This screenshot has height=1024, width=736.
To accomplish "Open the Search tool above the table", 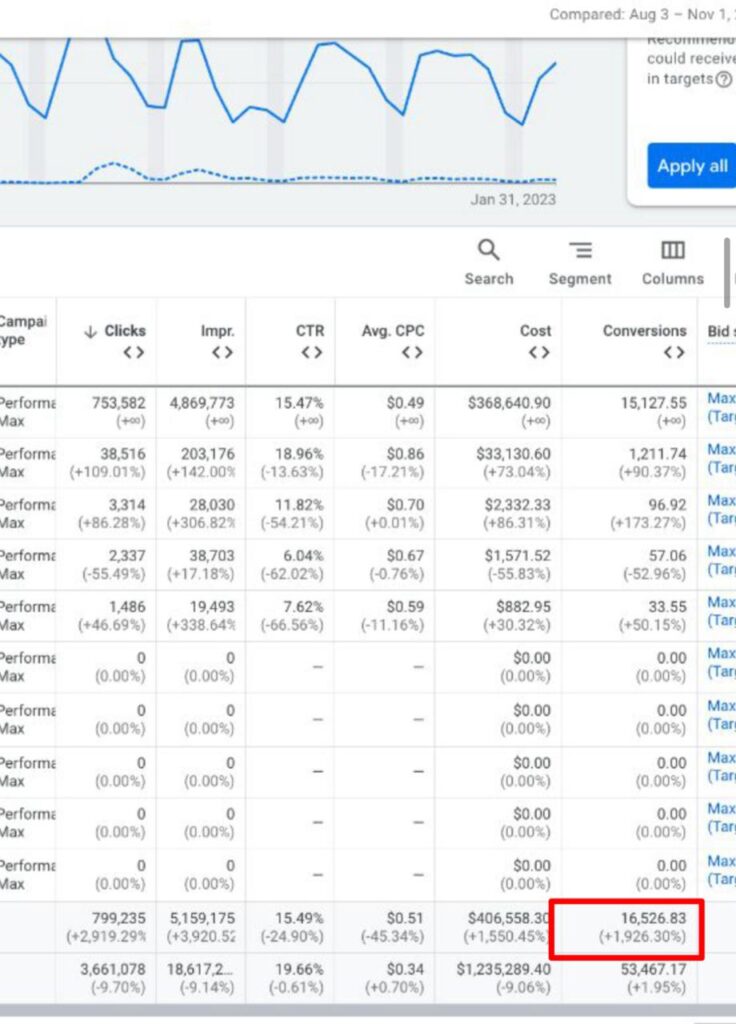I will click(488, 263).
